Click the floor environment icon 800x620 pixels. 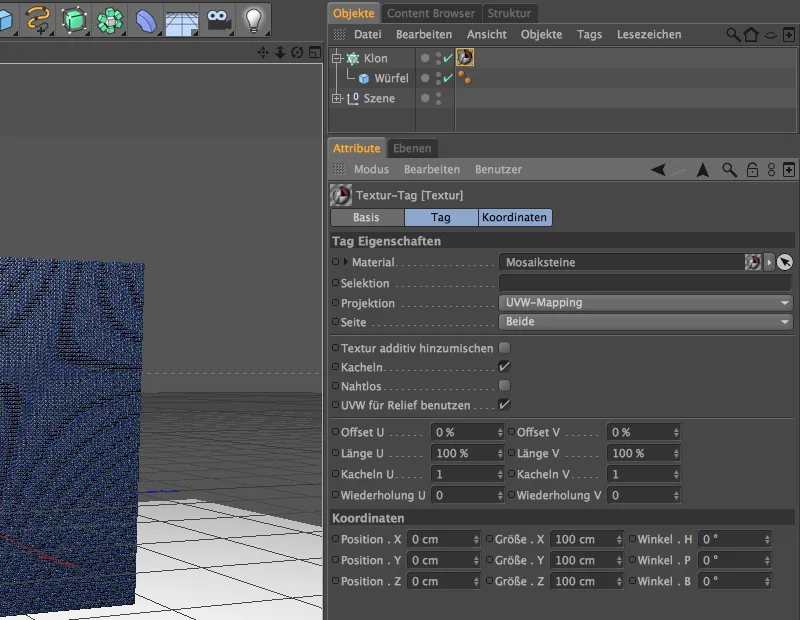pos(182,22)
